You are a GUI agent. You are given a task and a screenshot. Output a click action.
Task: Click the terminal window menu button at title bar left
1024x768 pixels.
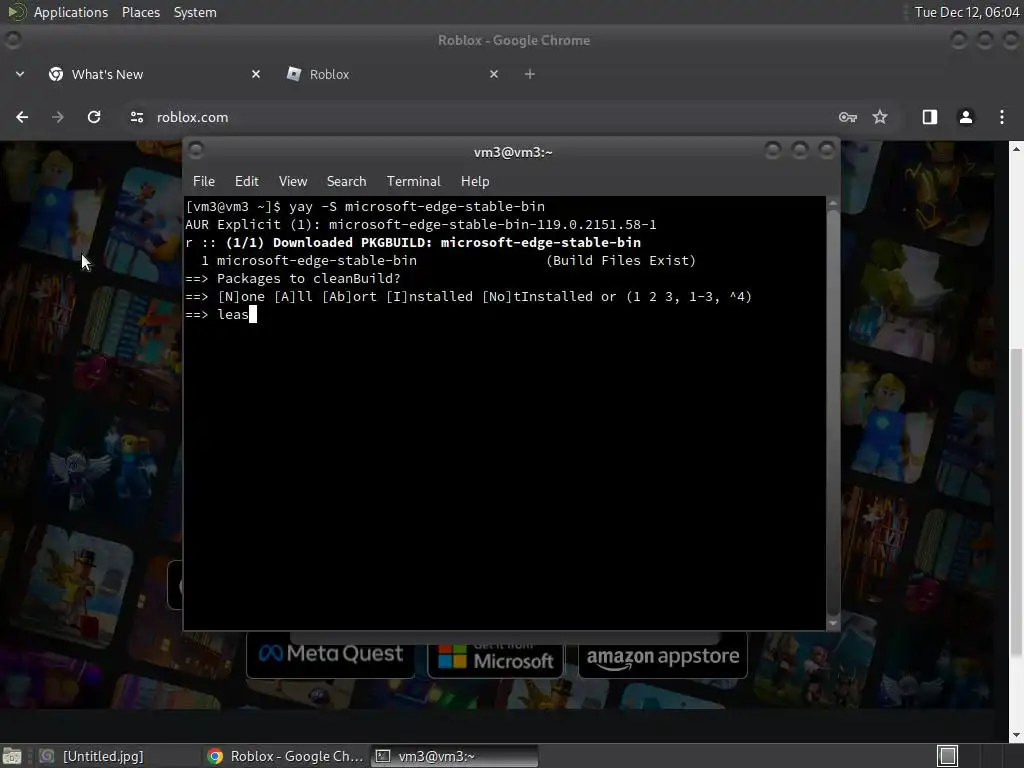pyautogui.click(x=195, y=151)
